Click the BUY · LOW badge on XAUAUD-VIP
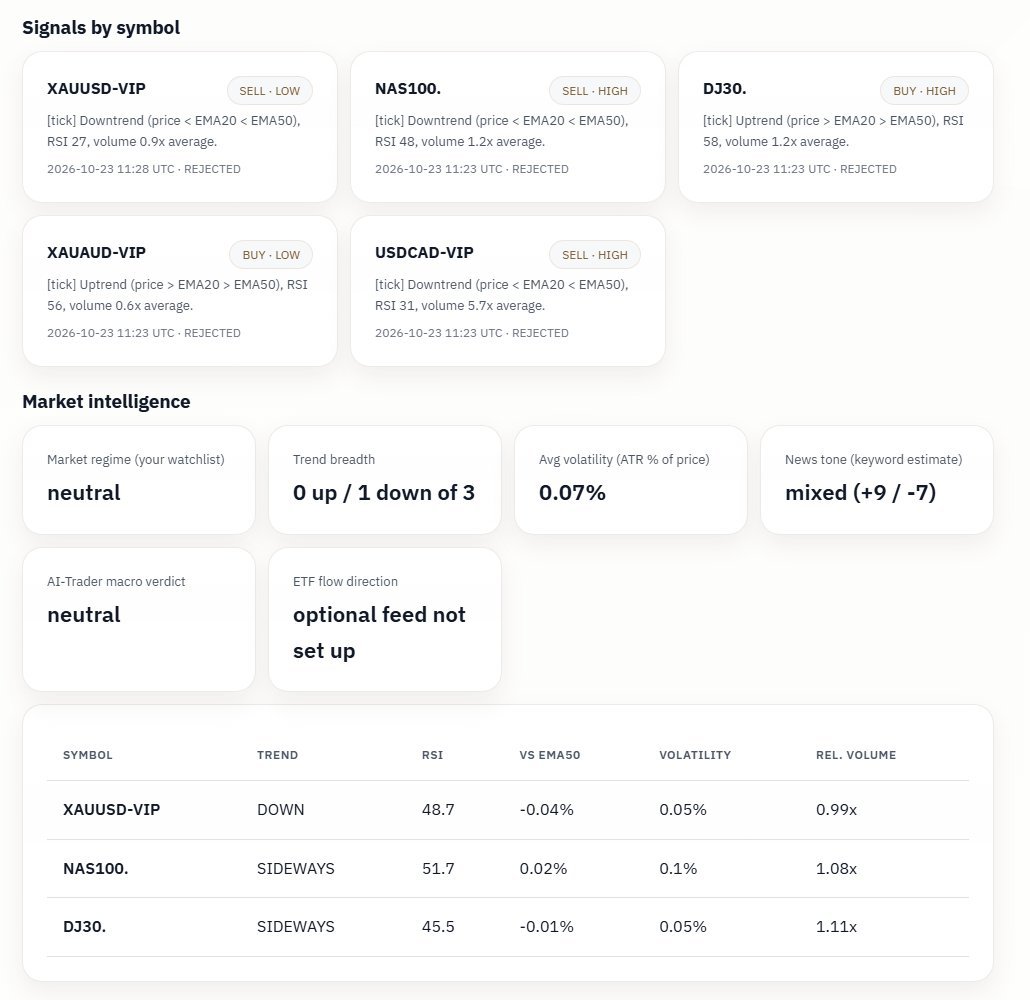The height and width of the screenshot is (1000, 1030). [271, 255]
